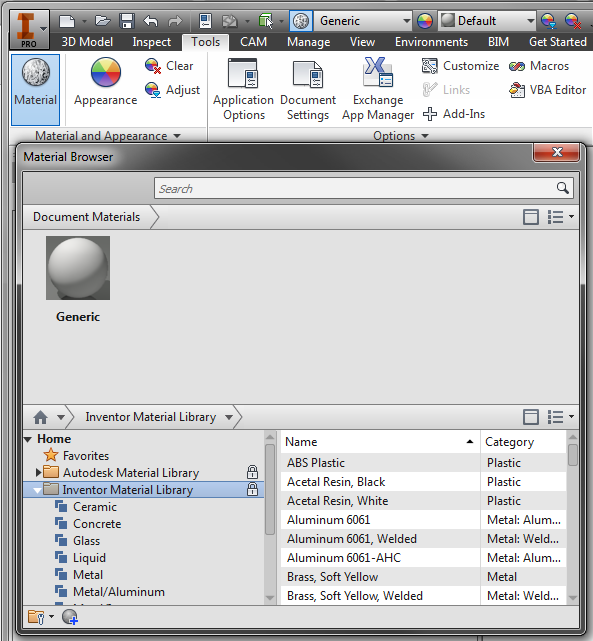Open the Customize dialog
Viewport: 593px width, 641px height.
point(460,66)
